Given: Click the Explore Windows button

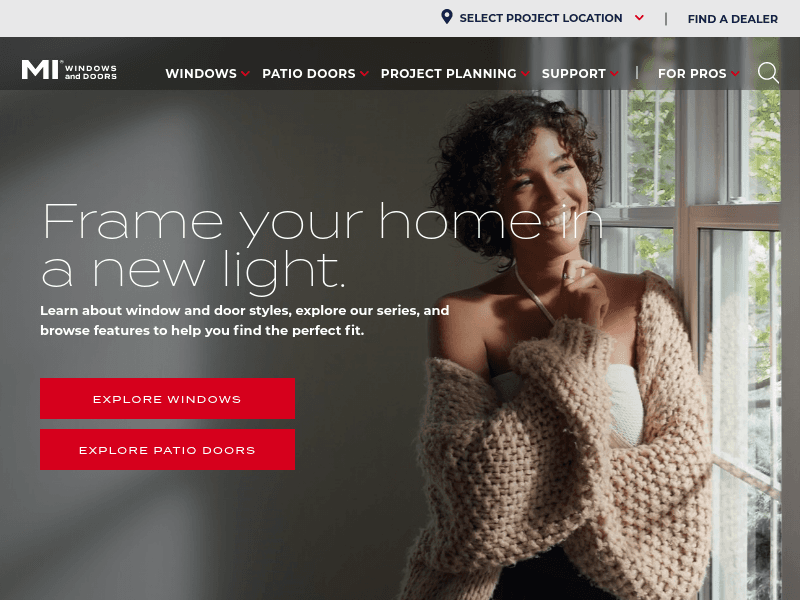Looking at the screenshot, I should pyautogui.click(x=167, y=398).
